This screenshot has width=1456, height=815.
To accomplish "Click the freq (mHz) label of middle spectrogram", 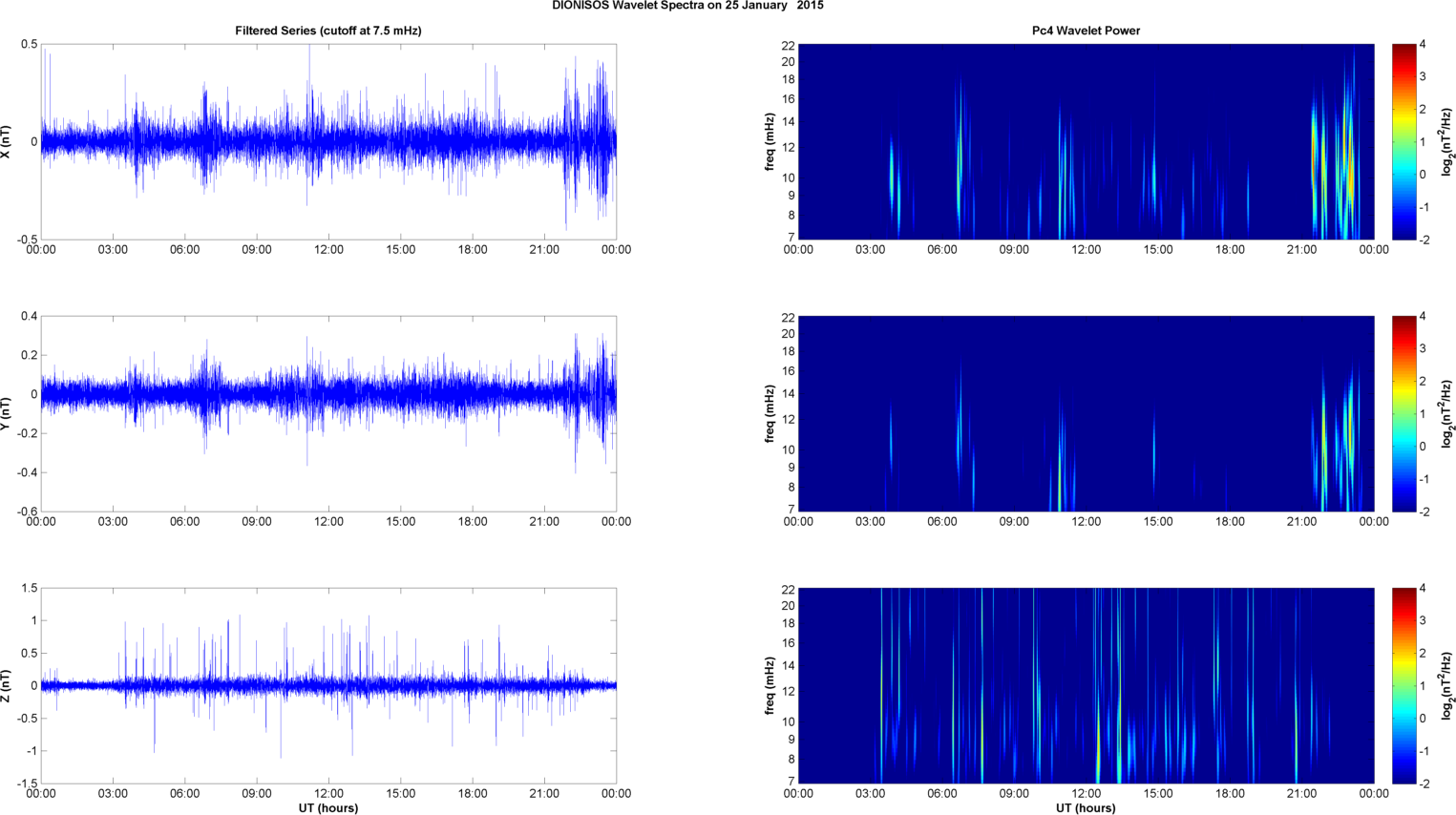I will (770, 413).
